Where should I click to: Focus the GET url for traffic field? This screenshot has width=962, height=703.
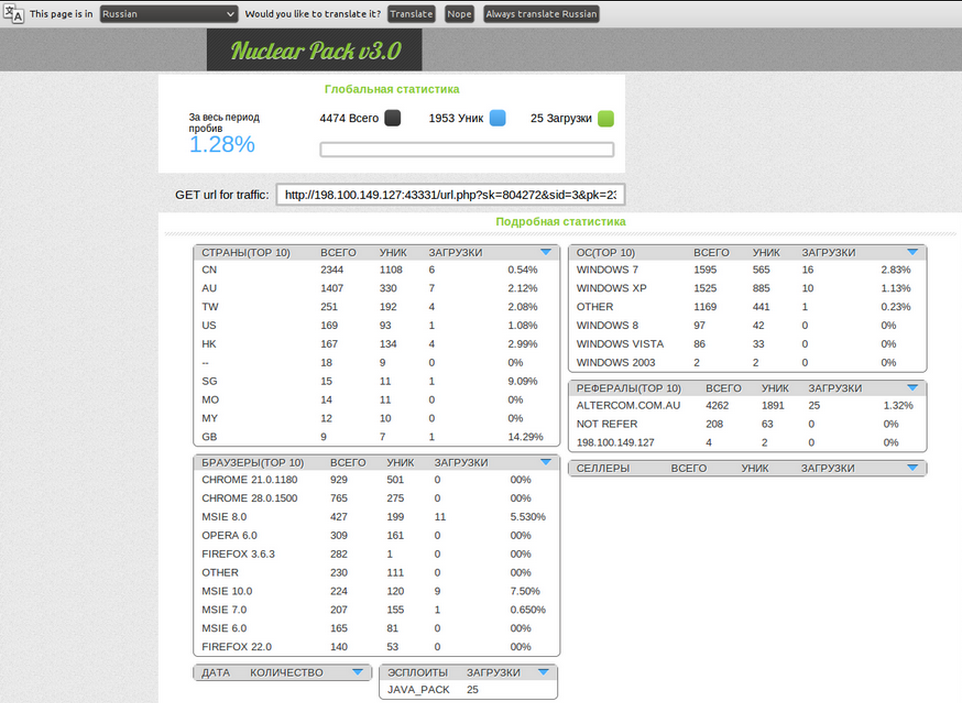point(450,195)
